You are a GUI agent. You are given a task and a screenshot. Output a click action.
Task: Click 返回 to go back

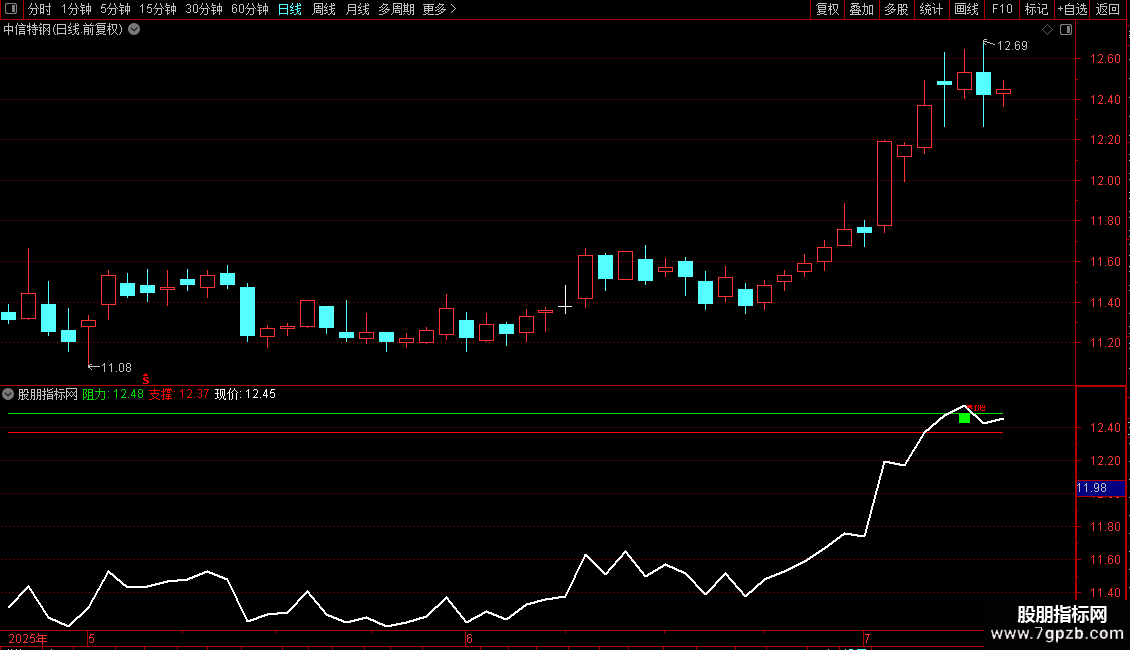[x=1108, y=9]
